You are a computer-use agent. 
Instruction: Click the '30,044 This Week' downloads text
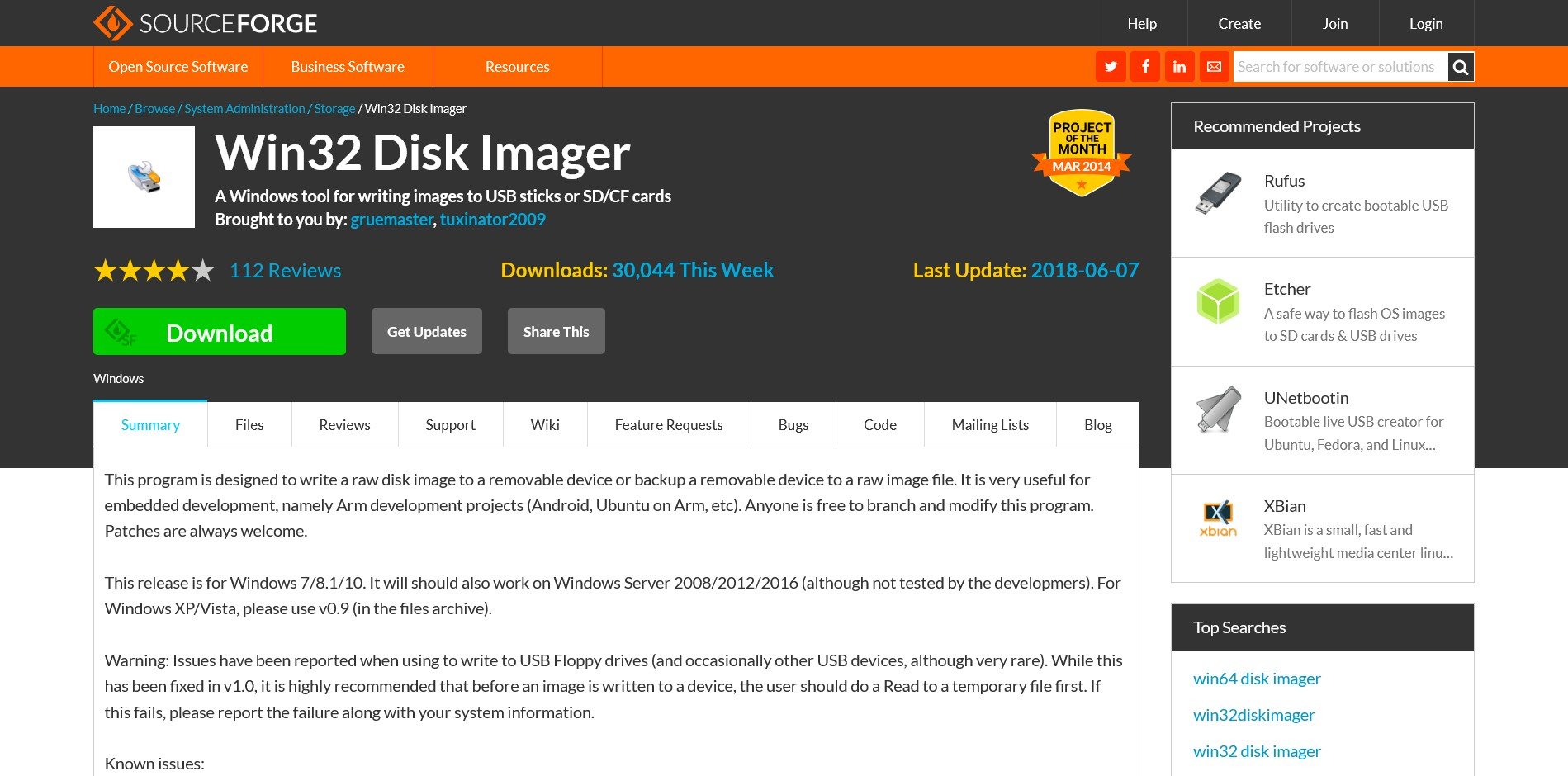[693, 270]
